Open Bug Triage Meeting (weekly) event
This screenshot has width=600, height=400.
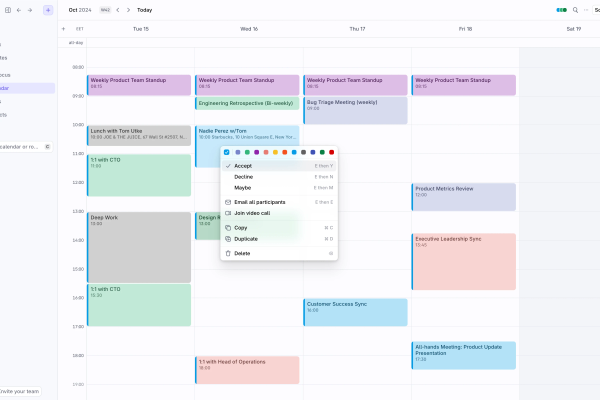[355, 110]
